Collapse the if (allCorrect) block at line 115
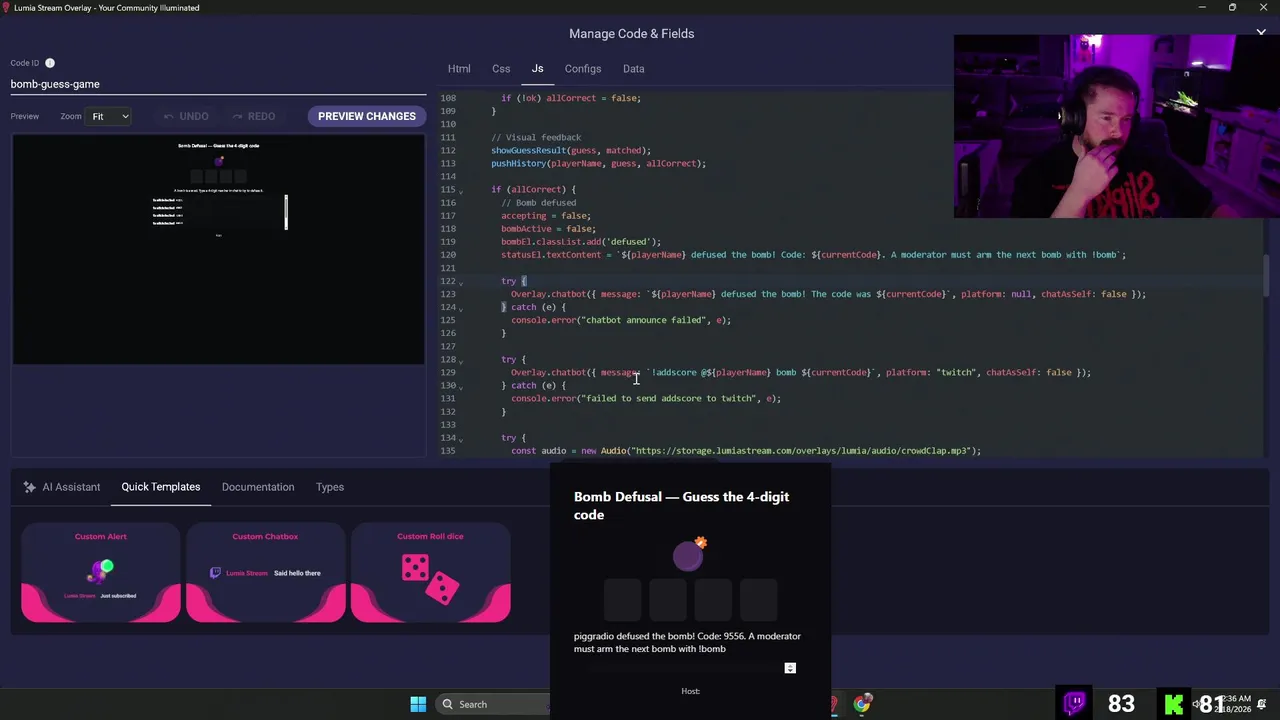The image size is (1280, 720). 461,190
